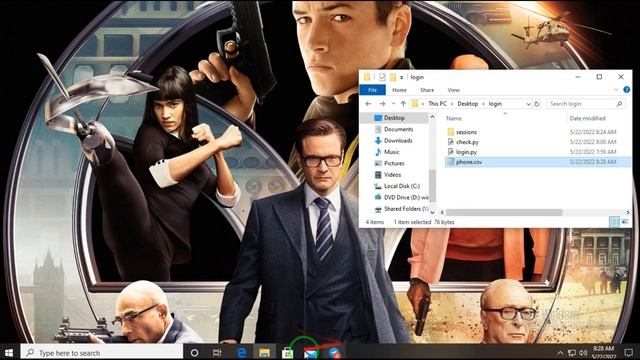Click the navigation pane scroll up arrow

432,118
